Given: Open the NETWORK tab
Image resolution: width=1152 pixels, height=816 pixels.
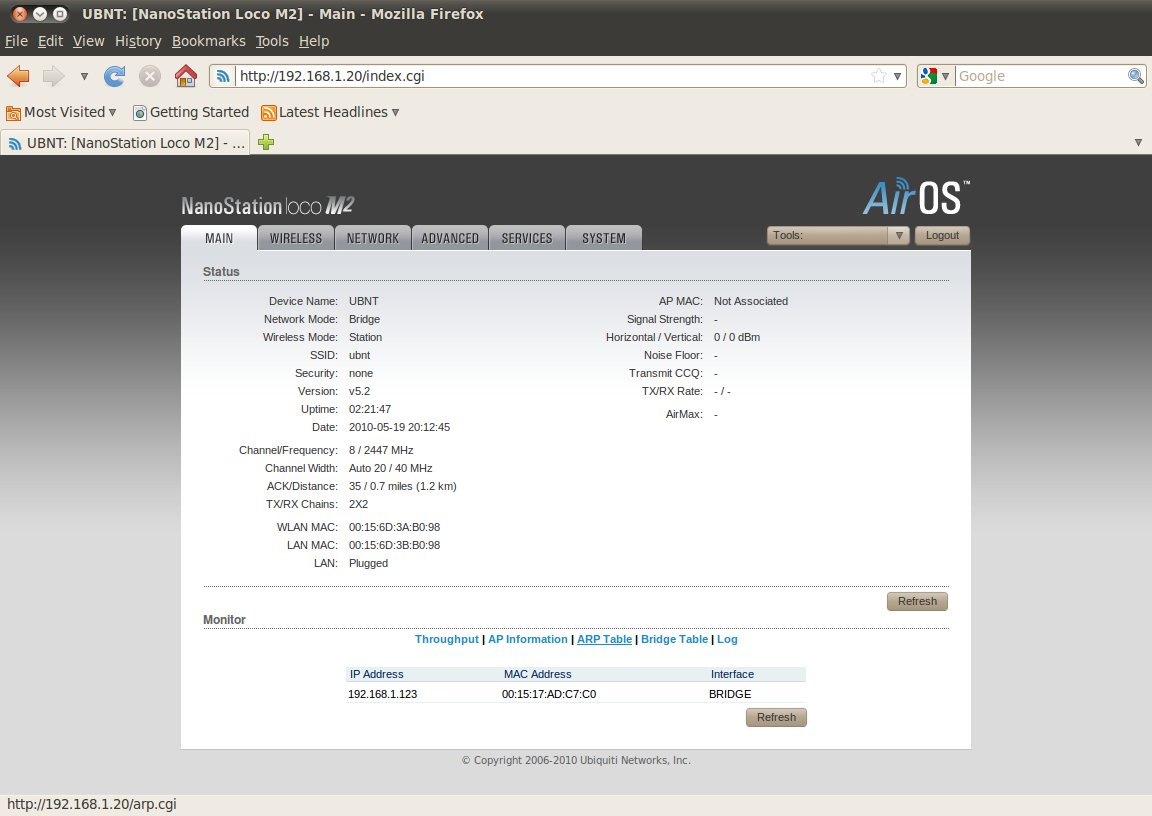Looking at the screenshot, I should point(372,238).
